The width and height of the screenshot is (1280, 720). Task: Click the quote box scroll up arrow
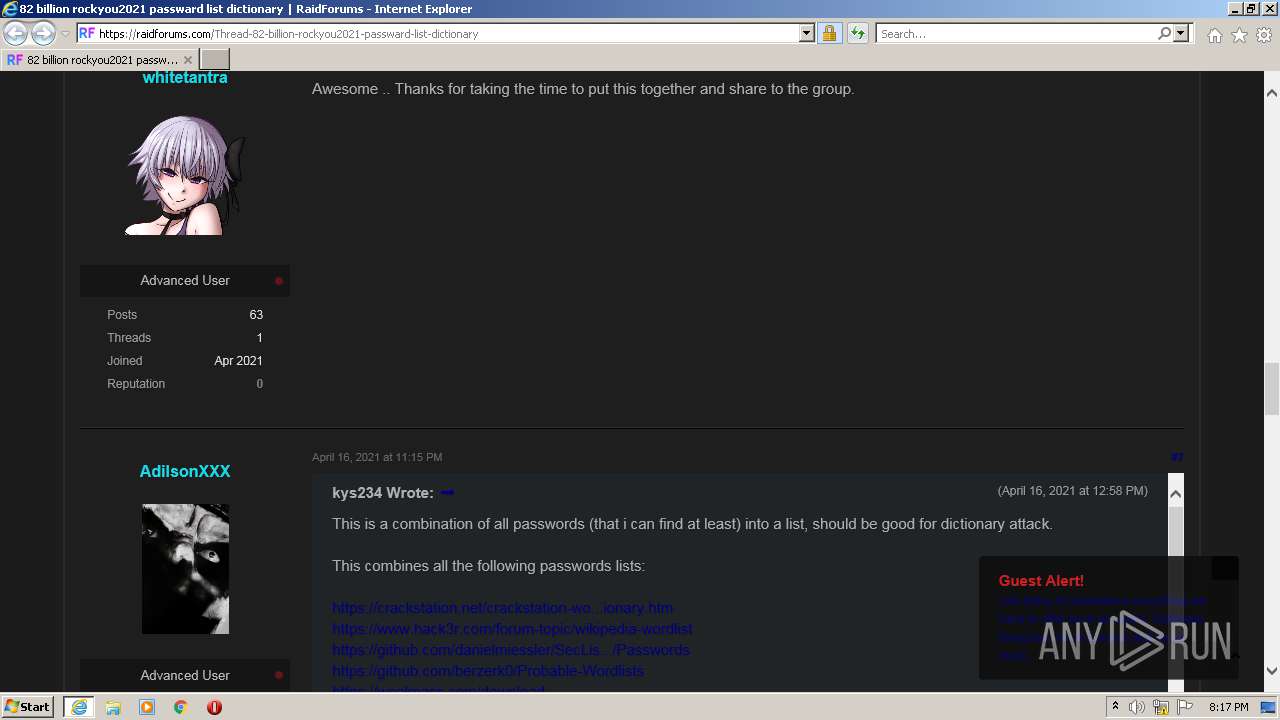[1176, 493]
